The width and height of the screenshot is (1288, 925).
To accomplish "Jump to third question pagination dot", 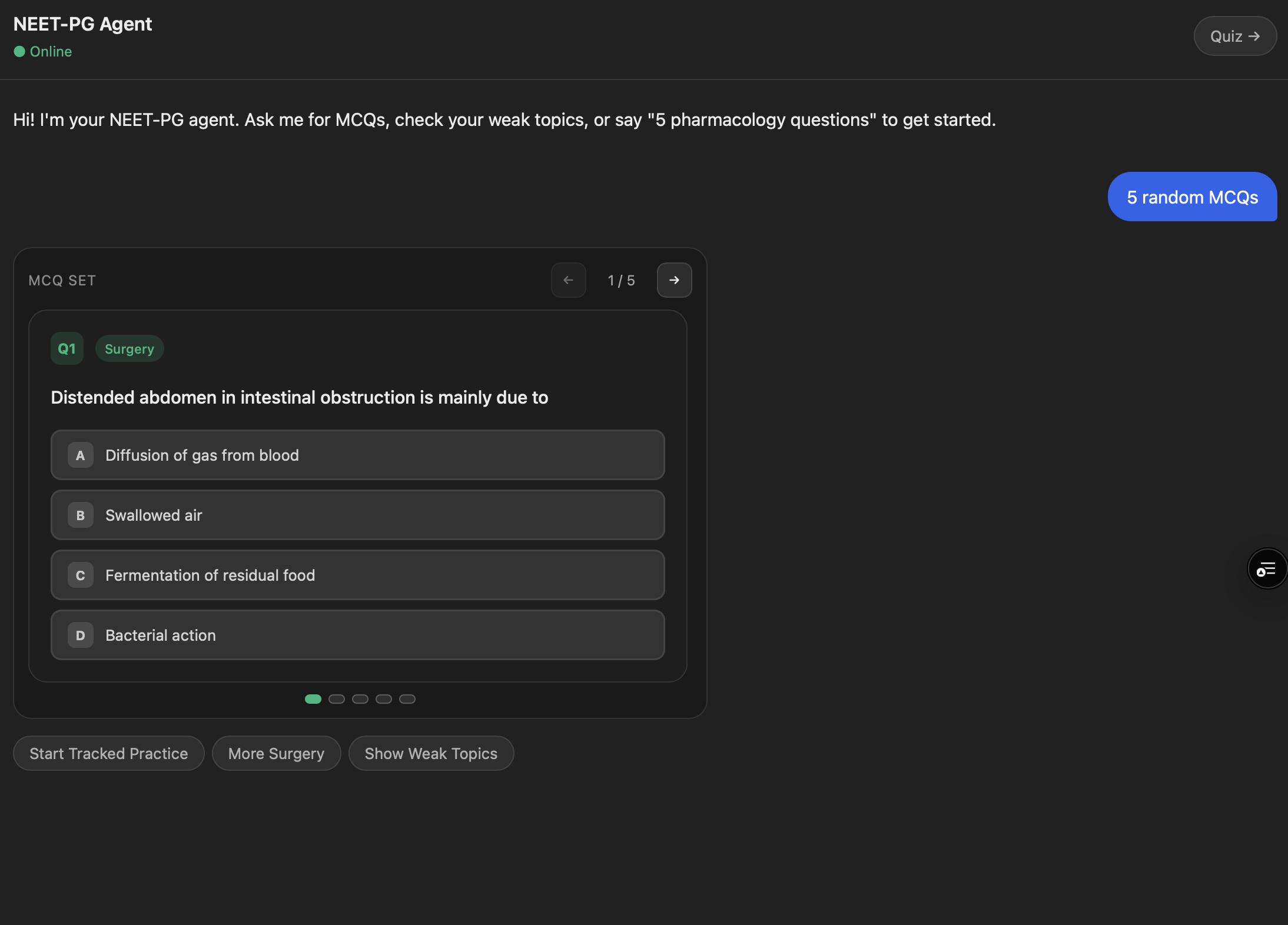I will click(x=360, y=699).
